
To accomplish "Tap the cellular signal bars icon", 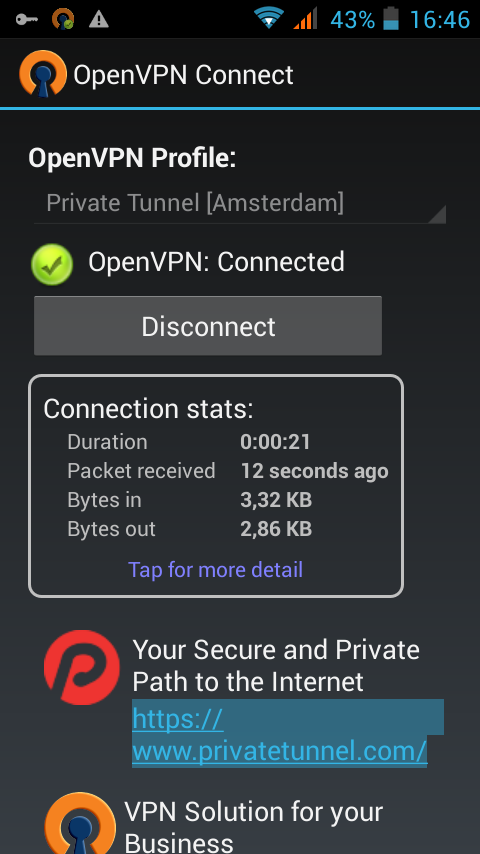I will pos(305,20).
